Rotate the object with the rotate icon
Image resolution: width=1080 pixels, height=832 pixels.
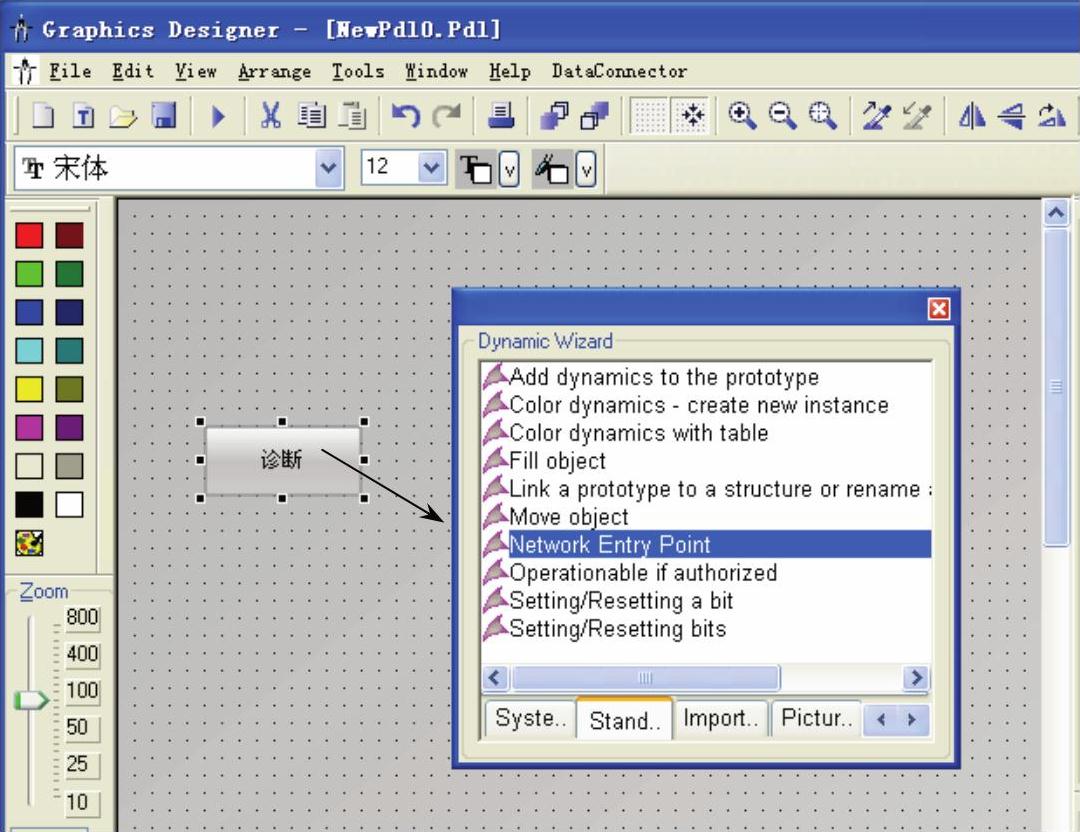pos(1052,116)
